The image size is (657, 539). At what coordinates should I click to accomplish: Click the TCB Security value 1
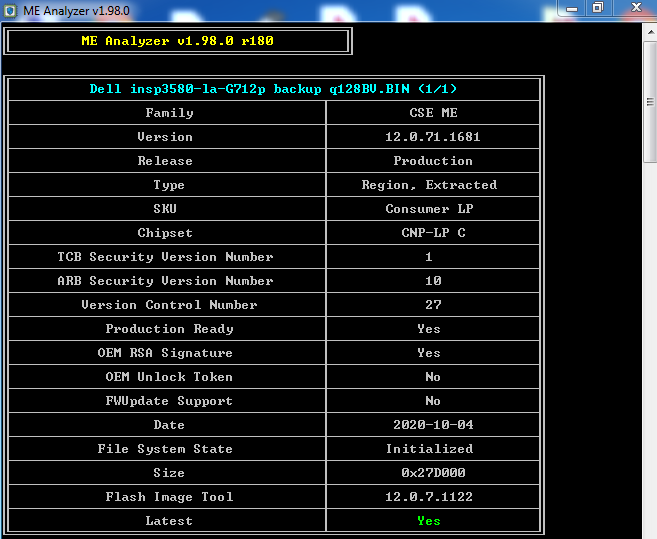coord(429,257)
